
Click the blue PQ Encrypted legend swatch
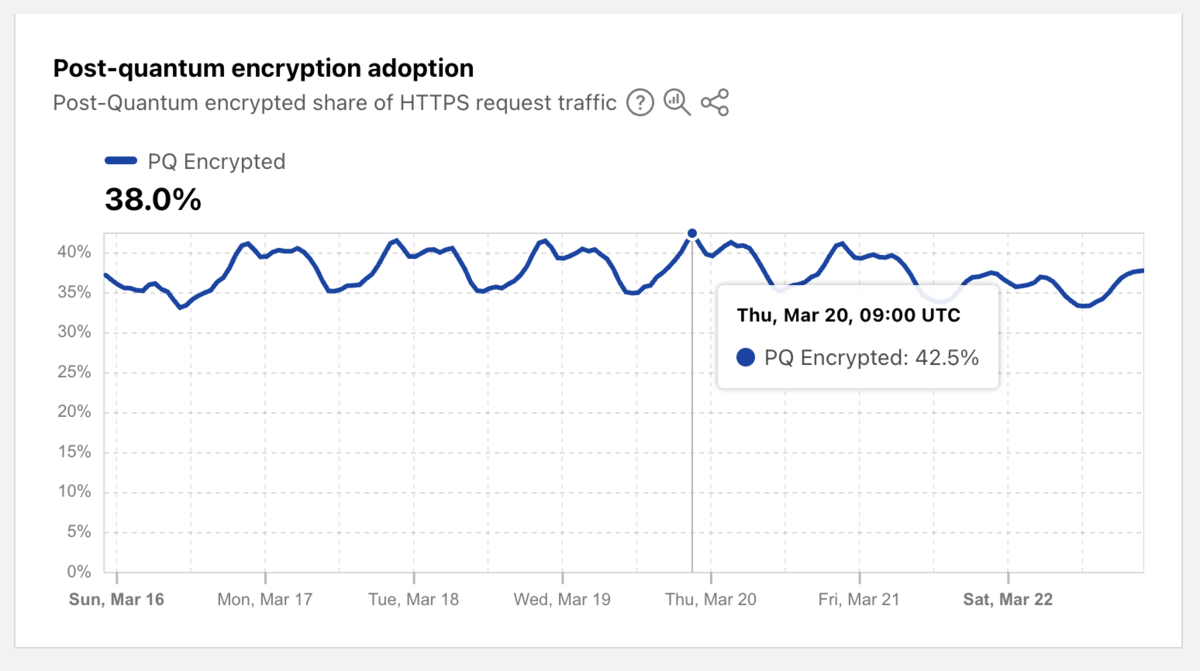(121, 161)
